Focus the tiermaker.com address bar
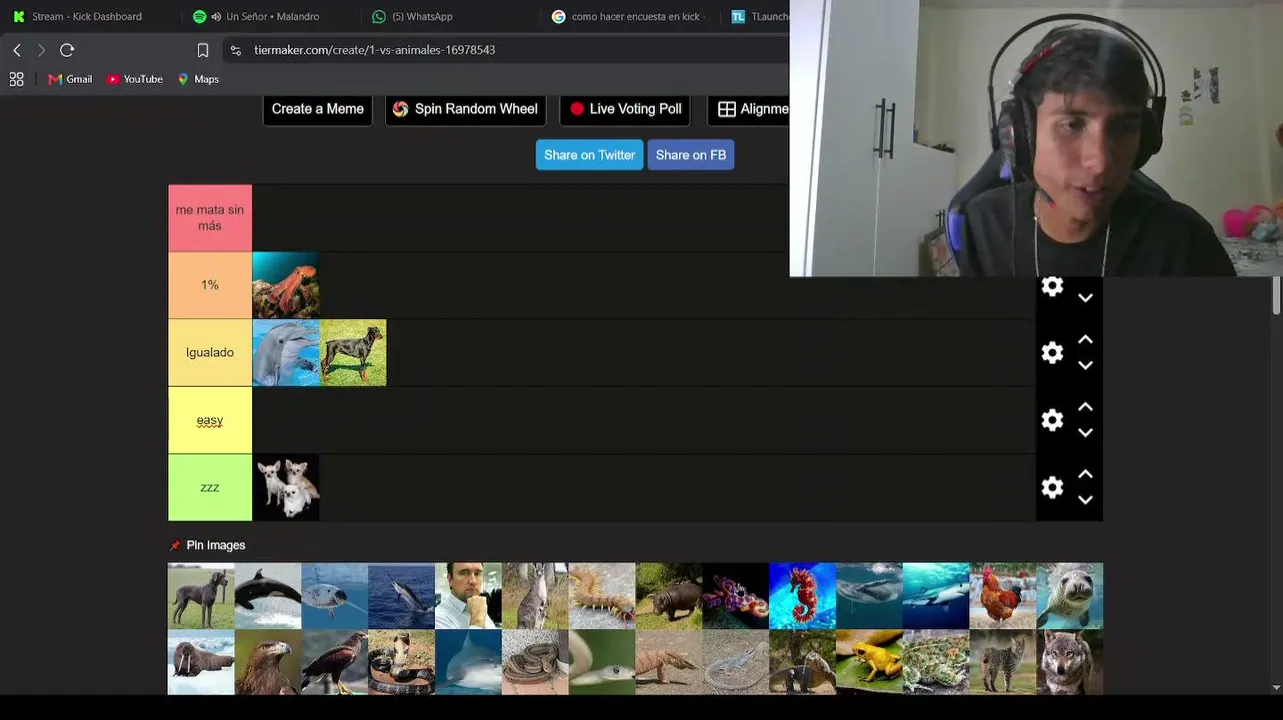This screenshot has height=720, width=1283. pos(374,50)
